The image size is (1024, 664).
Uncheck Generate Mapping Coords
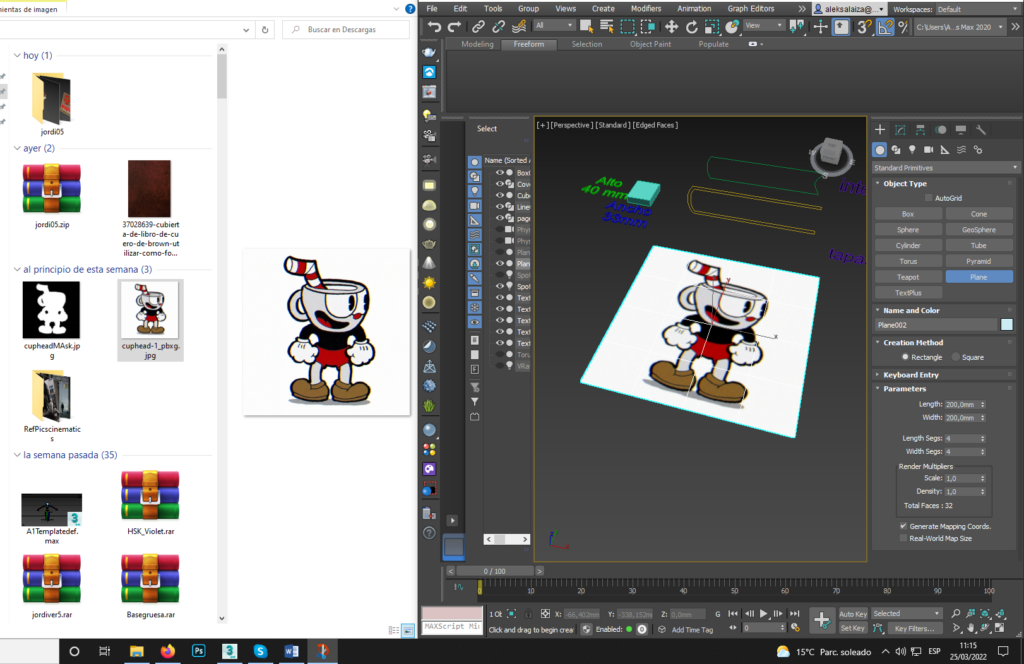click(x=903, y=526)
